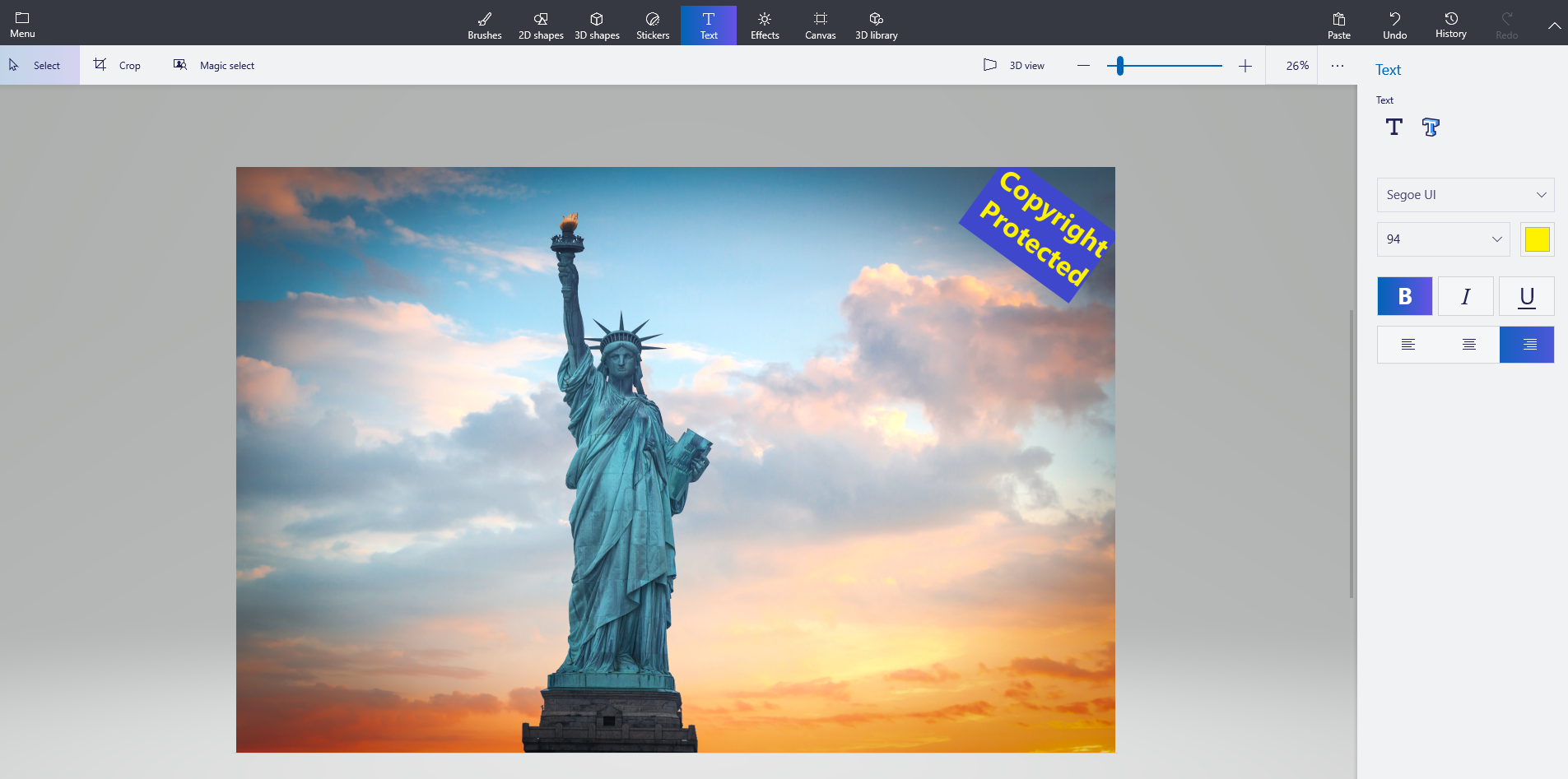Collapse the top toolbar with chevron
Viewport: 1568px width, 779px height.
(1554, 26)
